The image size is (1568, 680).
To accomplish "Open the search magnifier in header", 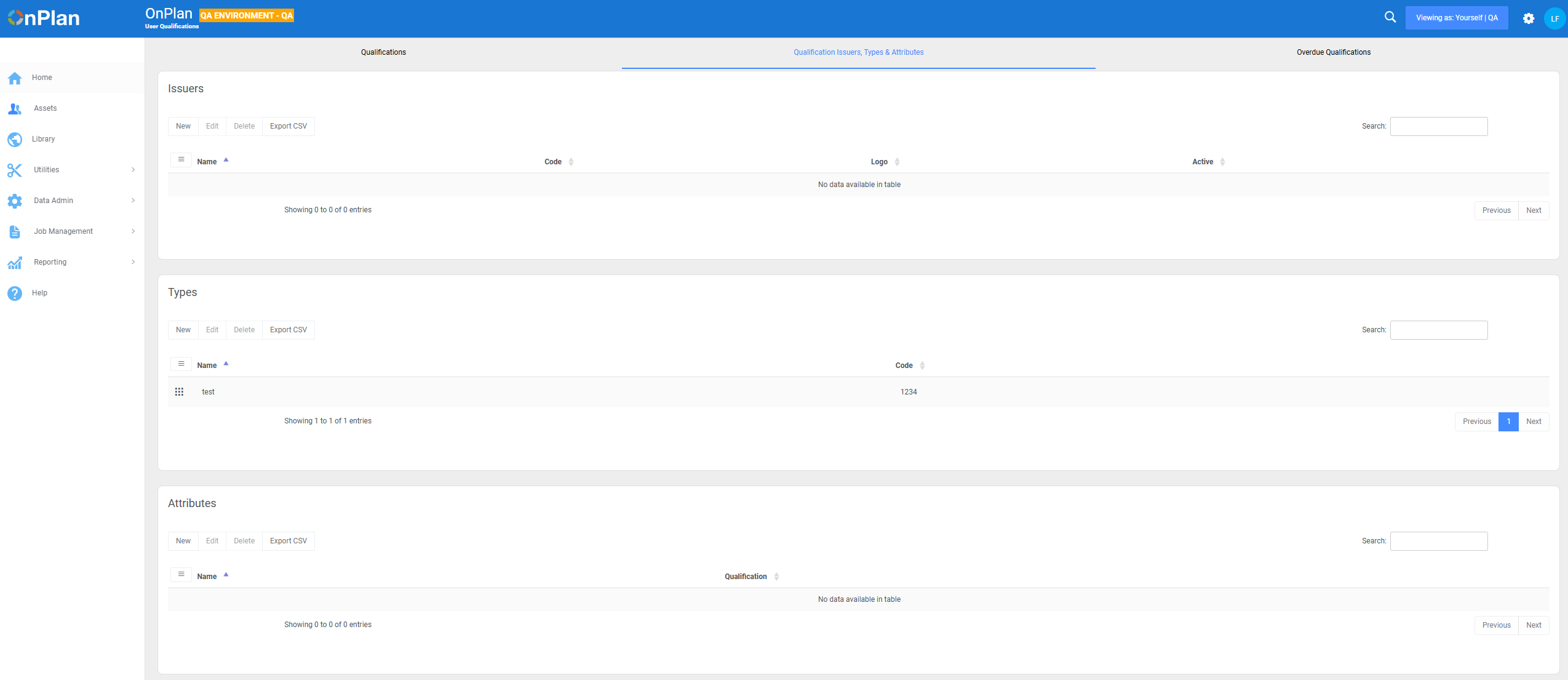I will [x=1390, y=18].
